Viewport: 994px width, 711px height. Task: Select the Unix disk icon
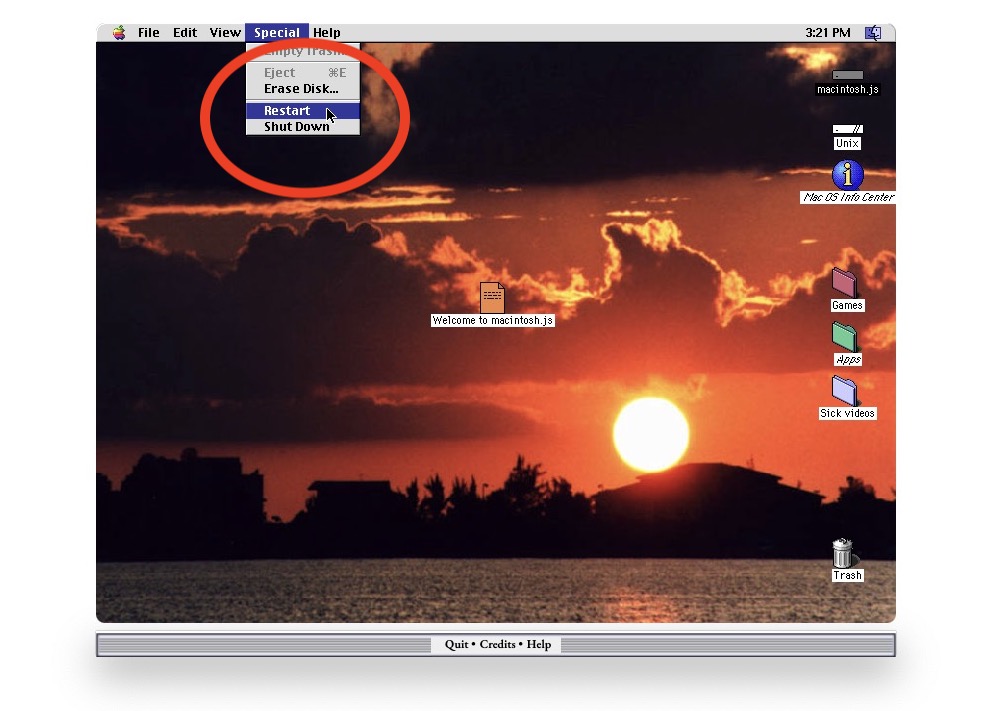coord(847,130)
